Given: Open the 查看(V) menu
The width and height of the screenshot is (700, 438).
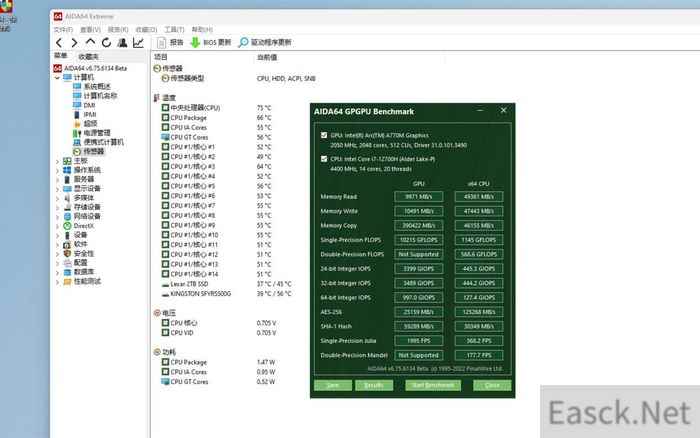Looking at the screenshot, I should click(91, 29).
